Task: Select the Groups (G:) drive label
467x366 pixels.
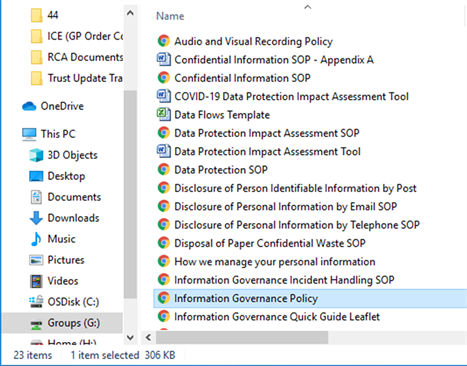Action: [74, 323]
